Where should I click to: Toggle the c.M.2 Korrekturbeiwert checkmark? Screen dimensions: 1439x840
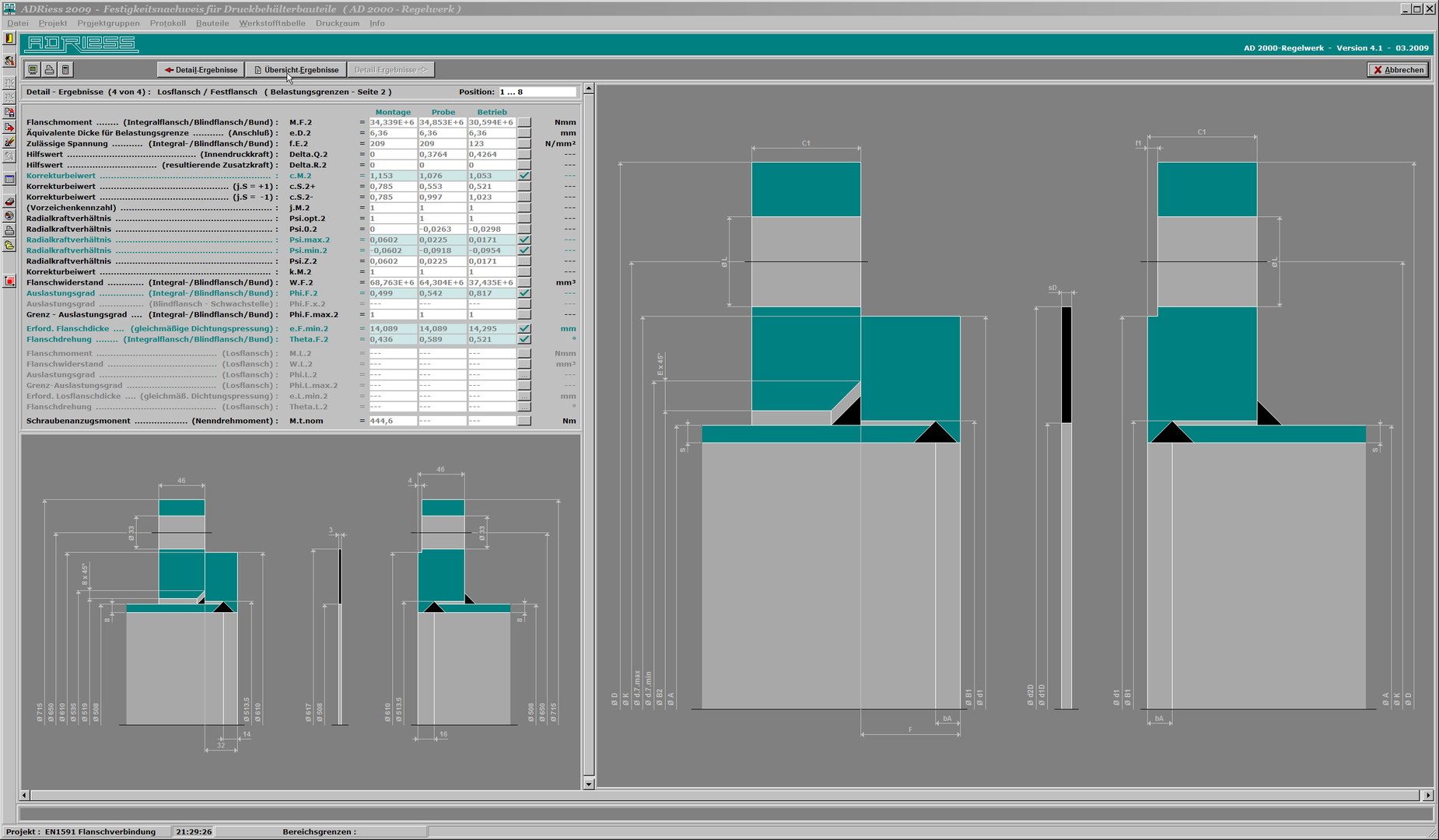524,176
